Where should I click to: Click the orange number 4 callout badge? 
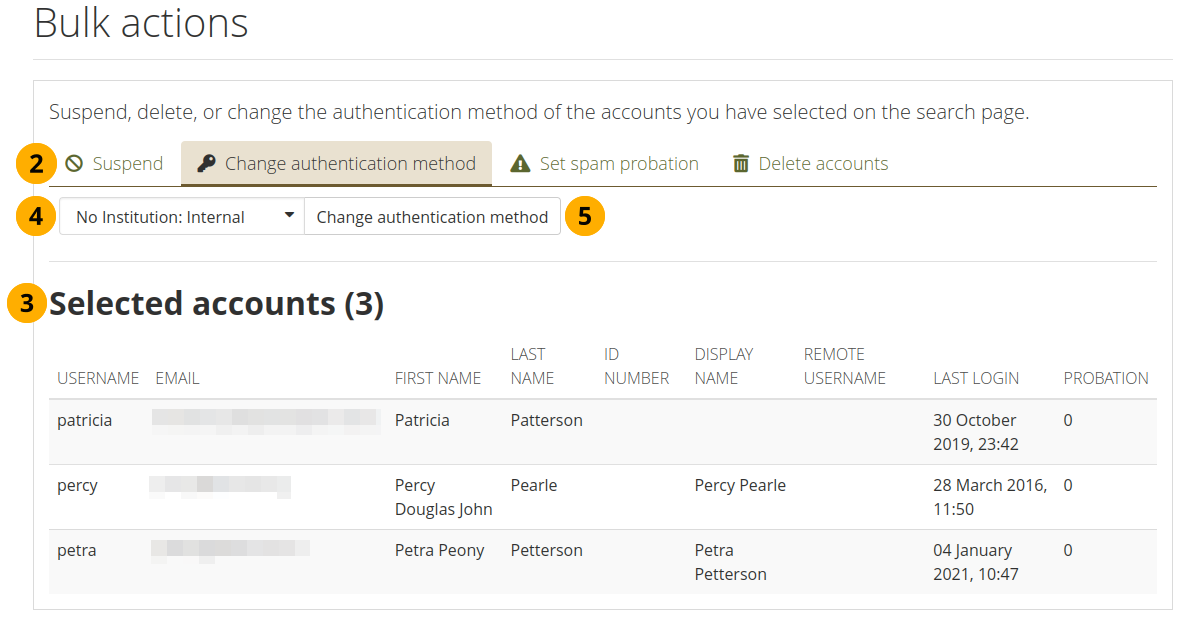36,217
